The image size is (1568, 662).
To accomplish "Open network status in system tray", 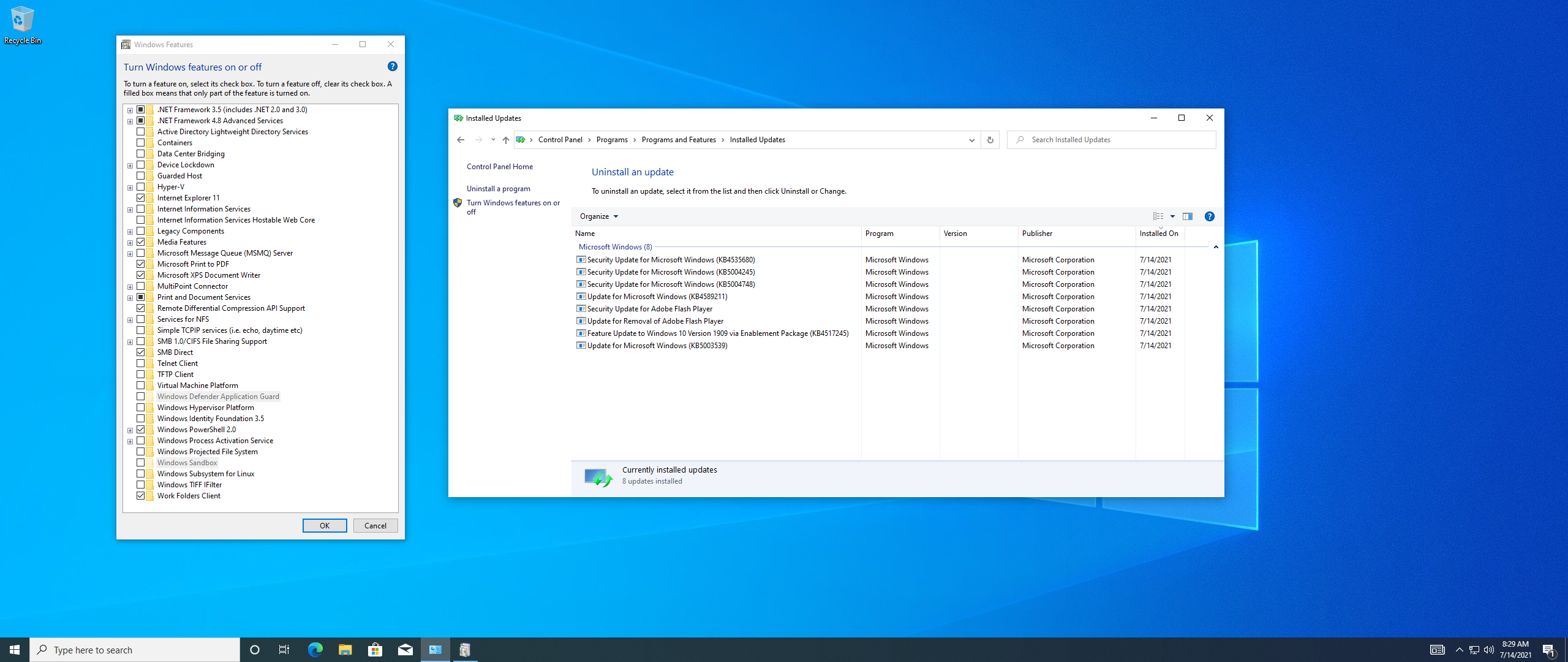I will (1474, 650).
